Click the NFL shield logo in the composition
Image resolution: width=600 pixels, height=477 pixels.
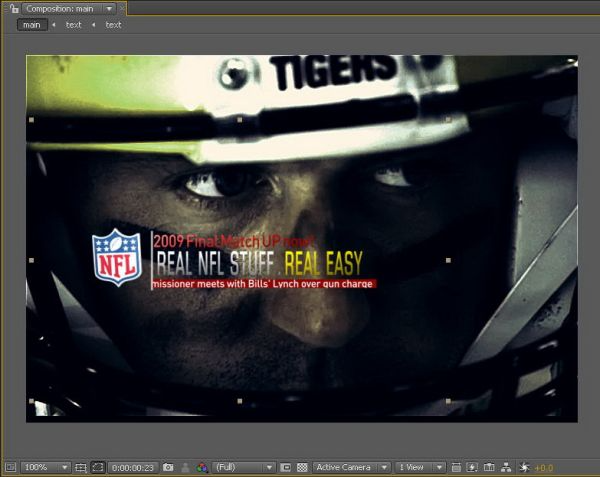tap(117, 257)
